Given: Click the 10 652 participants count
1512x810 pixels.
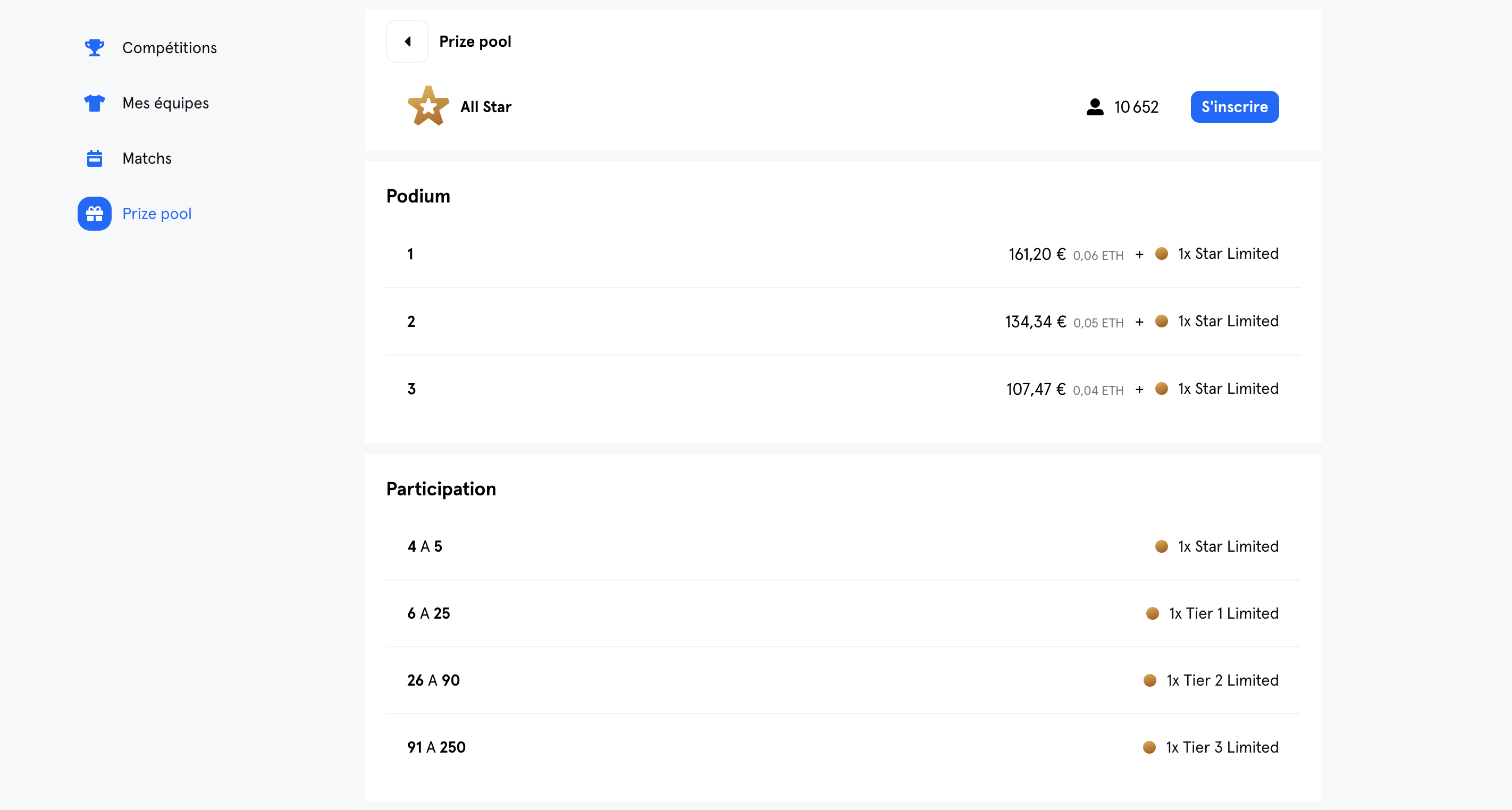Looking at the screenshot, I should (1136, 107).
